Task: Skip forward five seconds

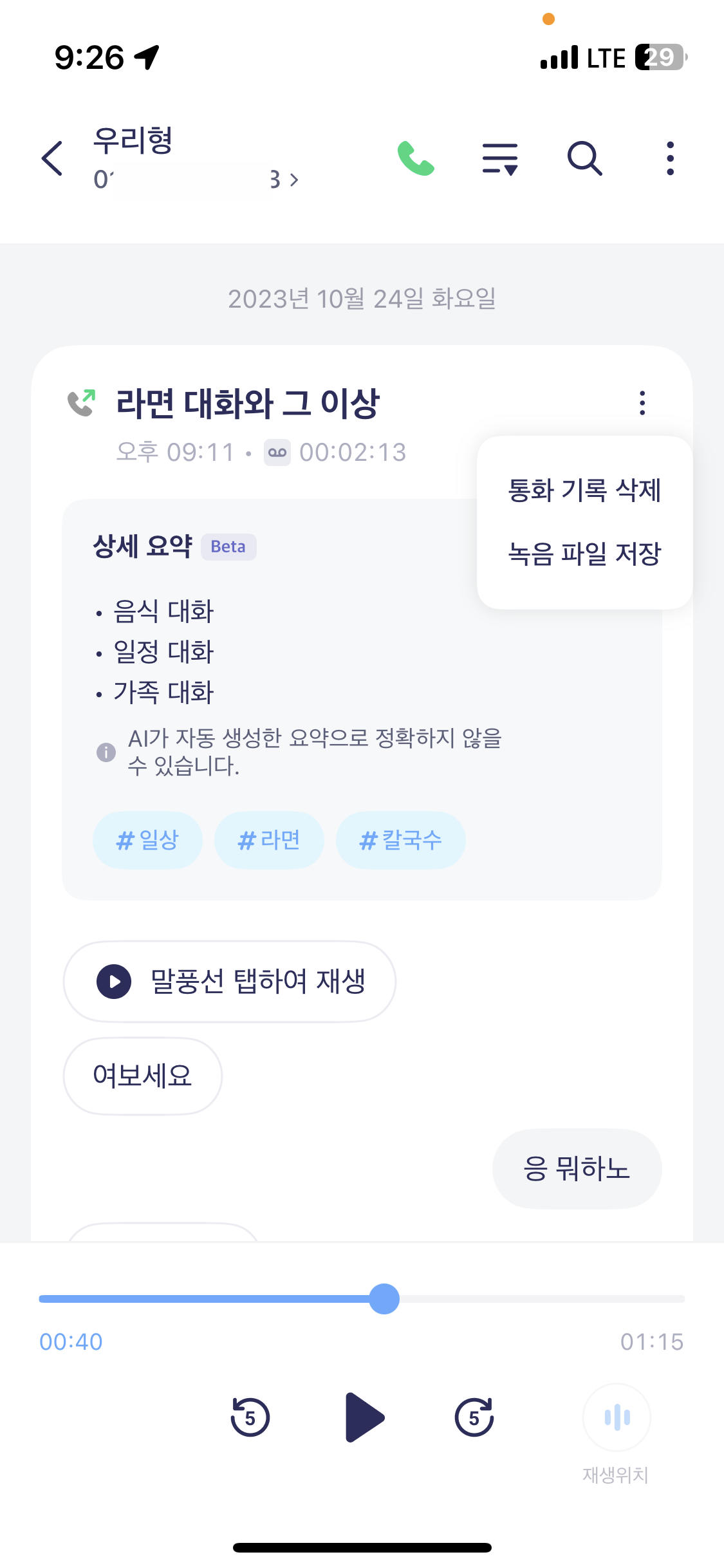Action: coord(474,1417)
